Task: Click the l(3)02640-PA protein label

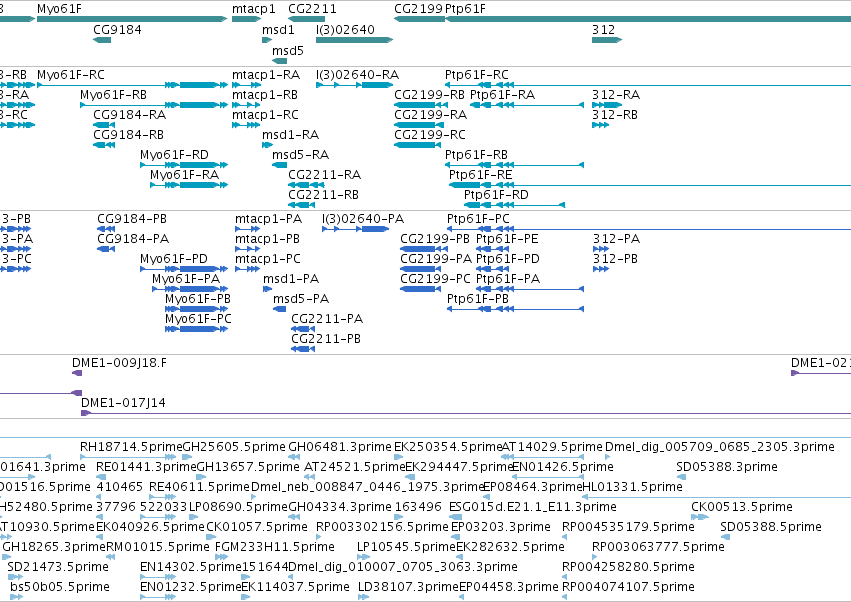Action: (x=363, y=219)
